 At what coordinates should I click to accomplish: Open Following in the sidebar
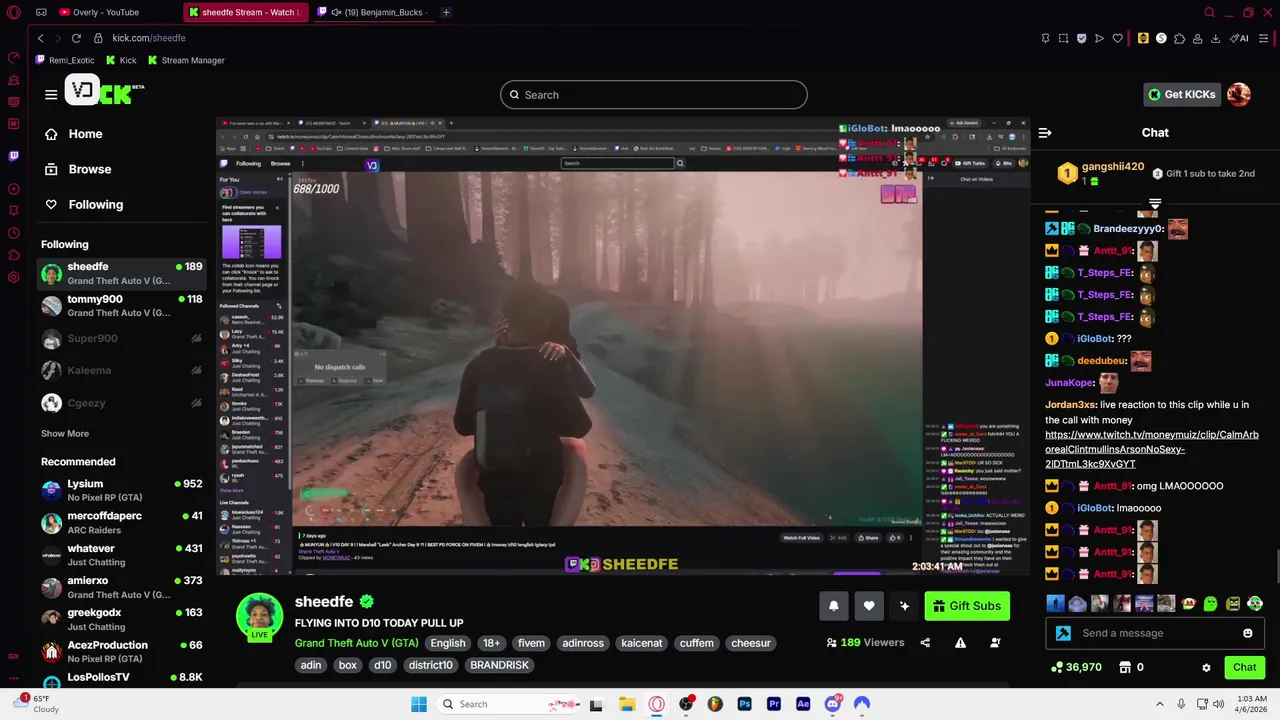[84, 204]
